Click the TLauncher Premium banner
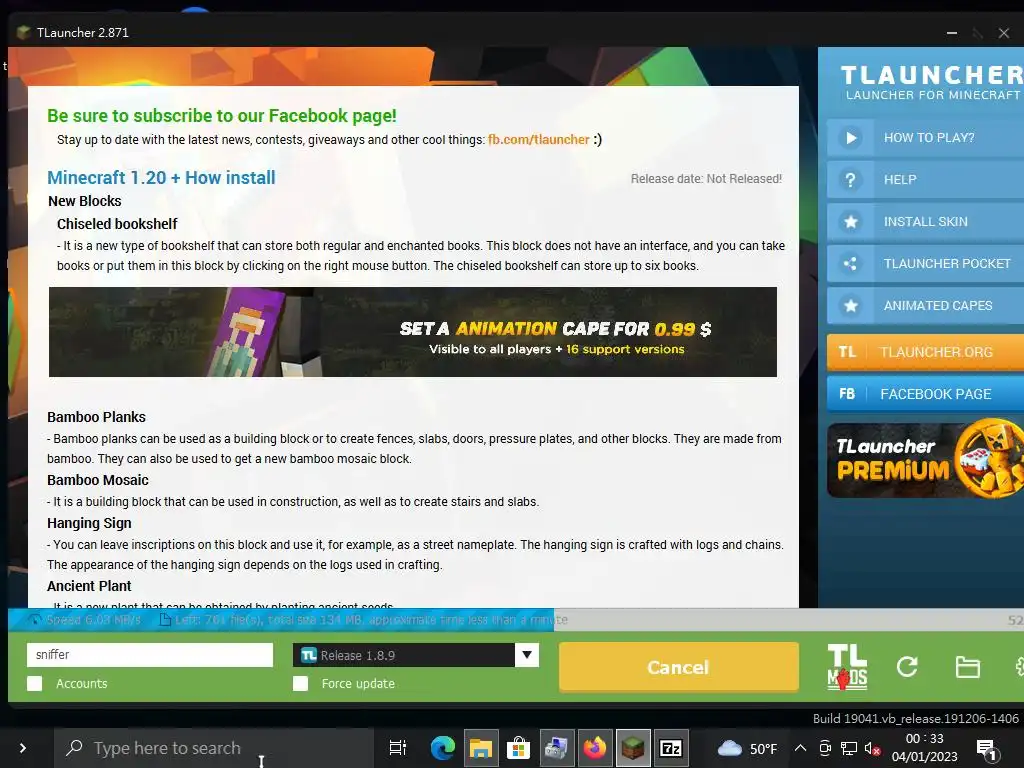Viewport: 1024px width, 768px height. (925, 460)
